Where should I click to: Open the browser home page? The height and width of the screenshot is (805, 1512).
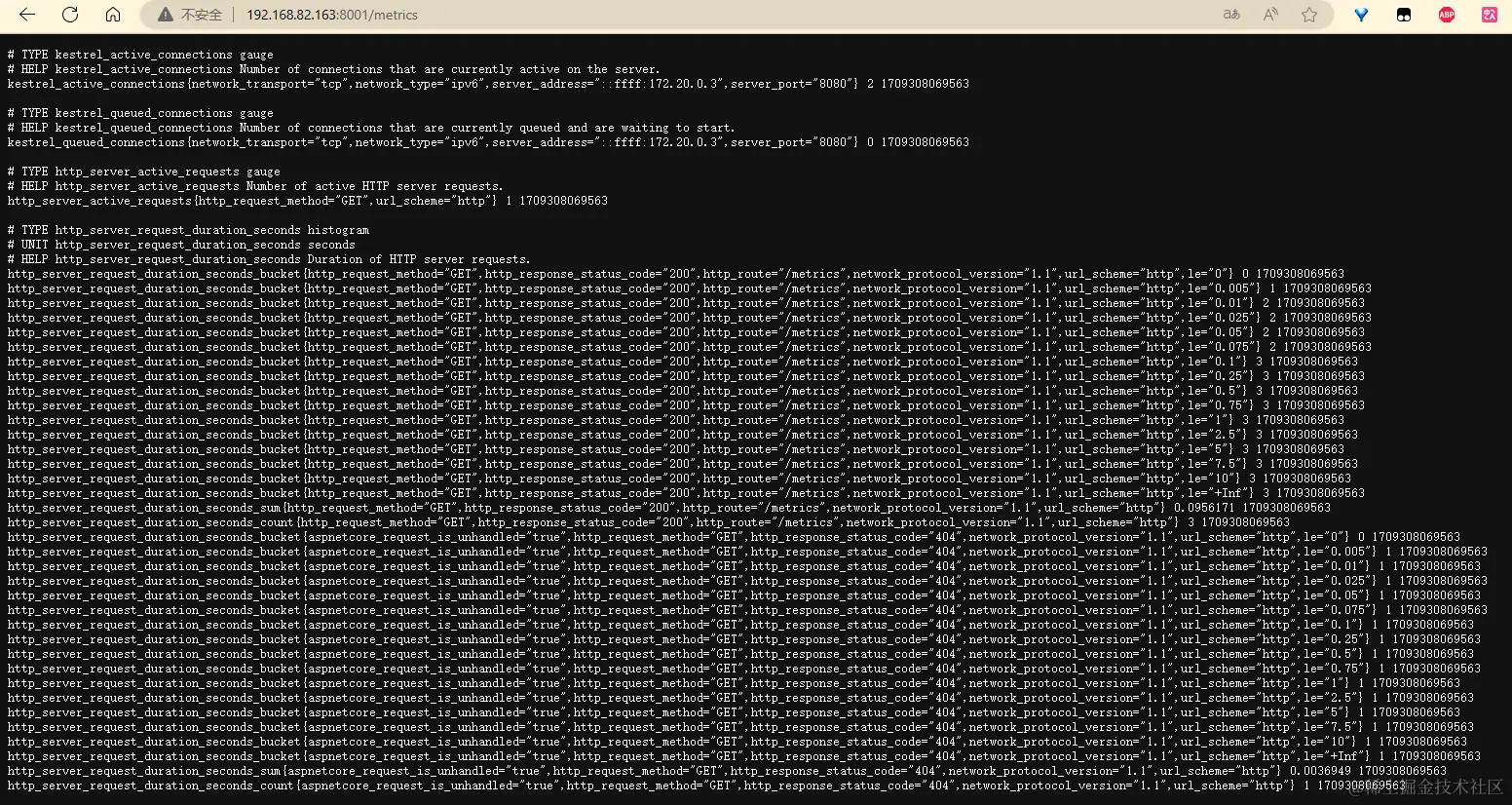click(x=113, y=15)
